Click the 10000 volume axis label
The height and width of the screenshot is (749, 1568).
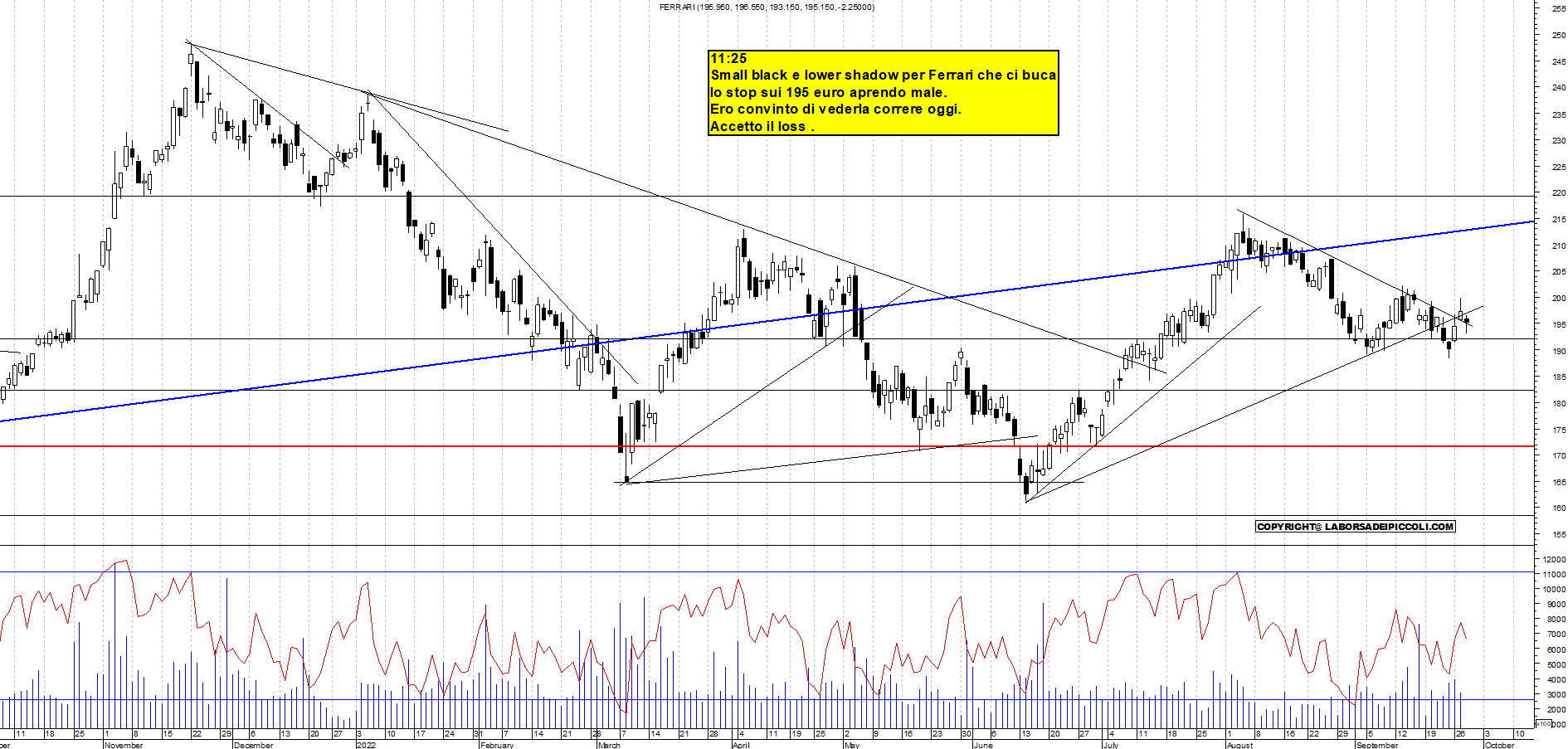1554,590
